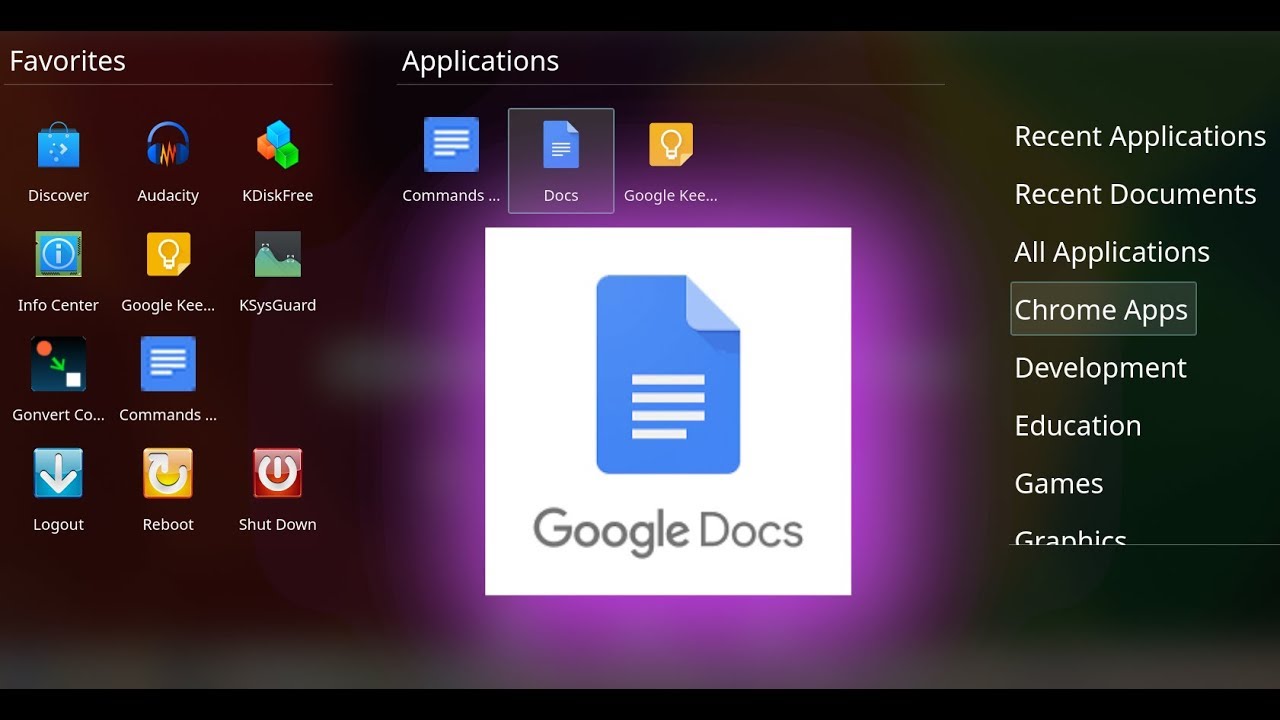Click the Applications heading
The height and width of the screenshot is (720, 1280).
tap(480, 61)
